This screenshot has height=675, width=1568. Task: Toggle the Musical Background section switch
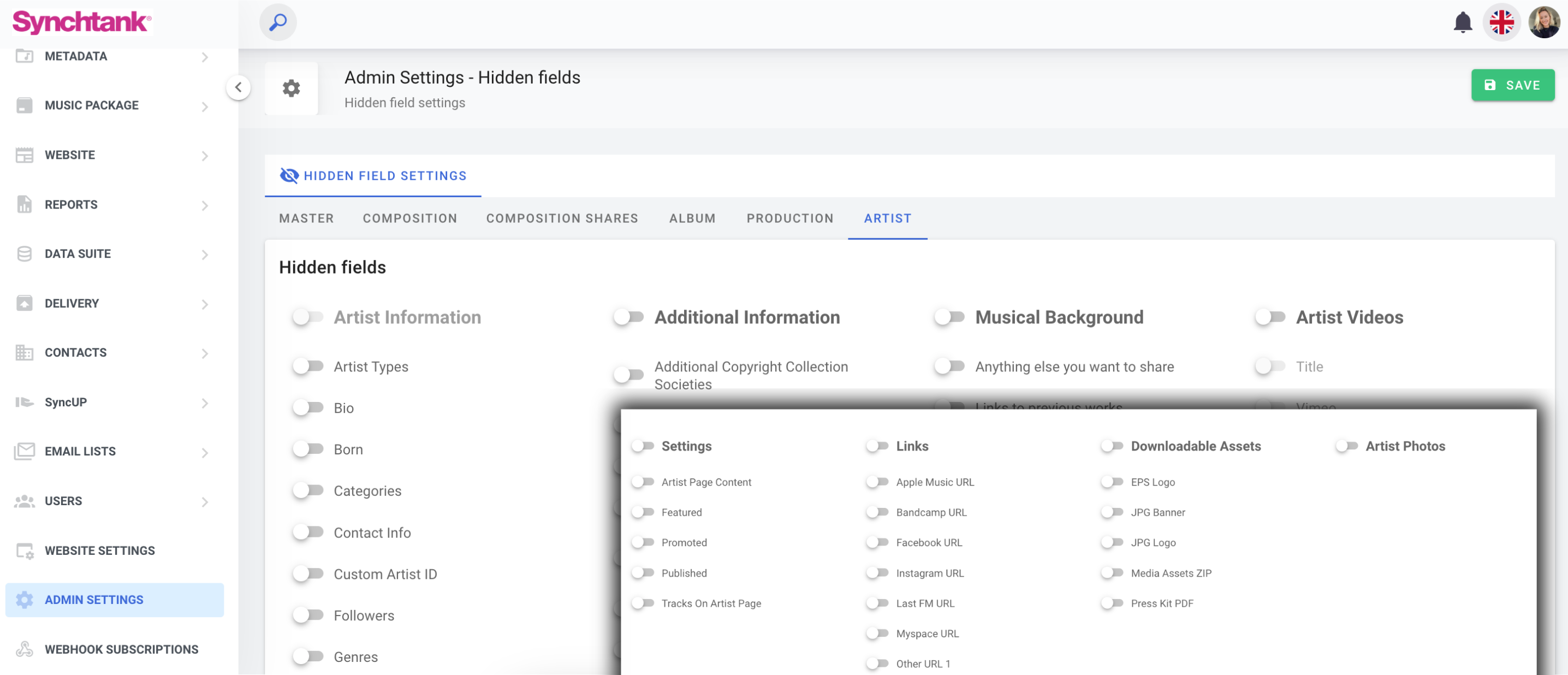949,317
